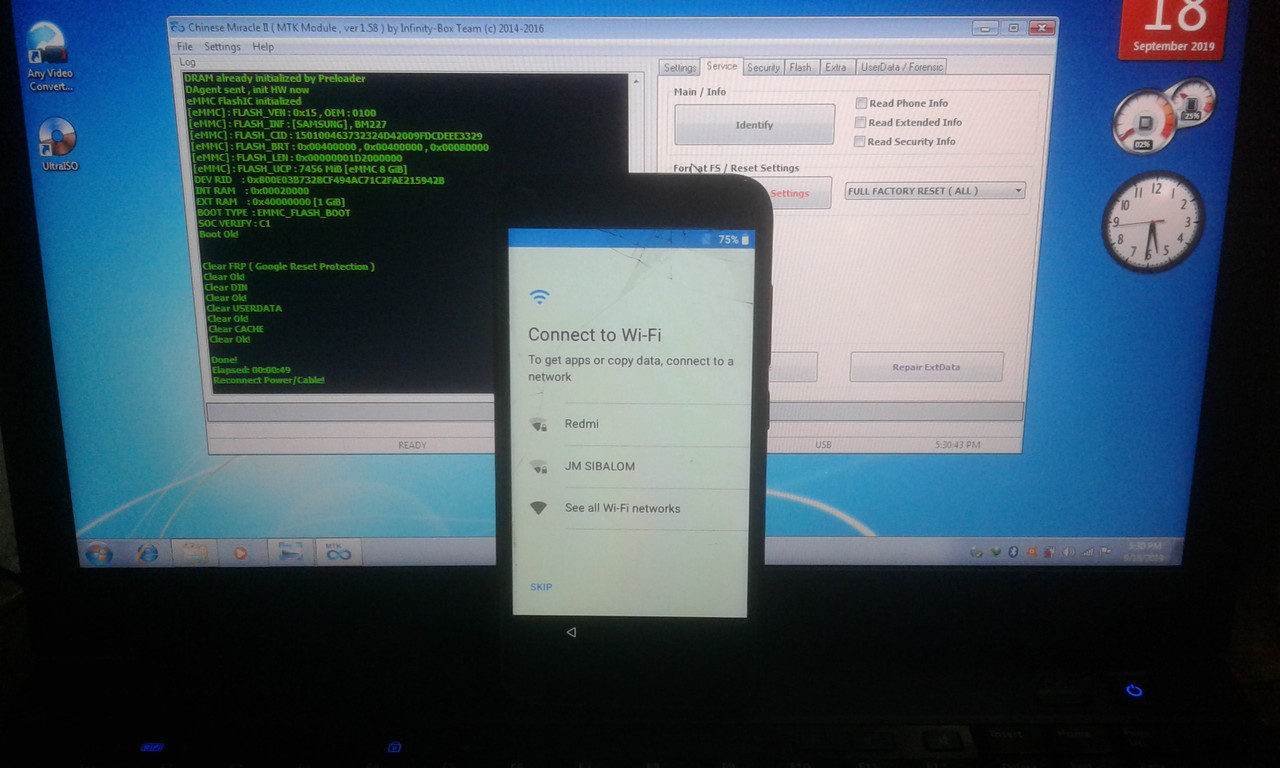Enable the Read Security Info checkbox

pos(859,141)
